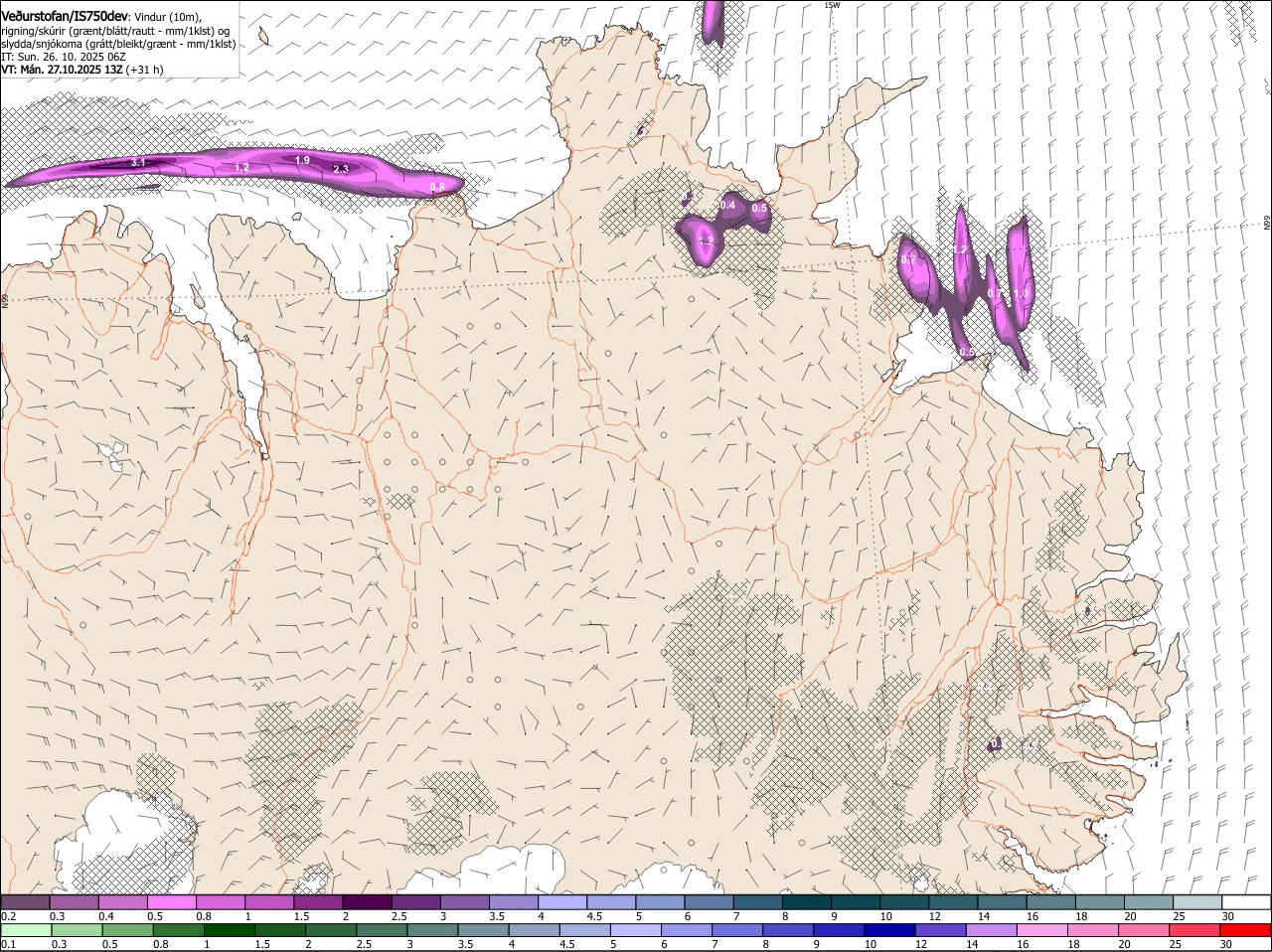
Task: Click the 1.0 value on northeast streak
Action: tap(1021, 294)
